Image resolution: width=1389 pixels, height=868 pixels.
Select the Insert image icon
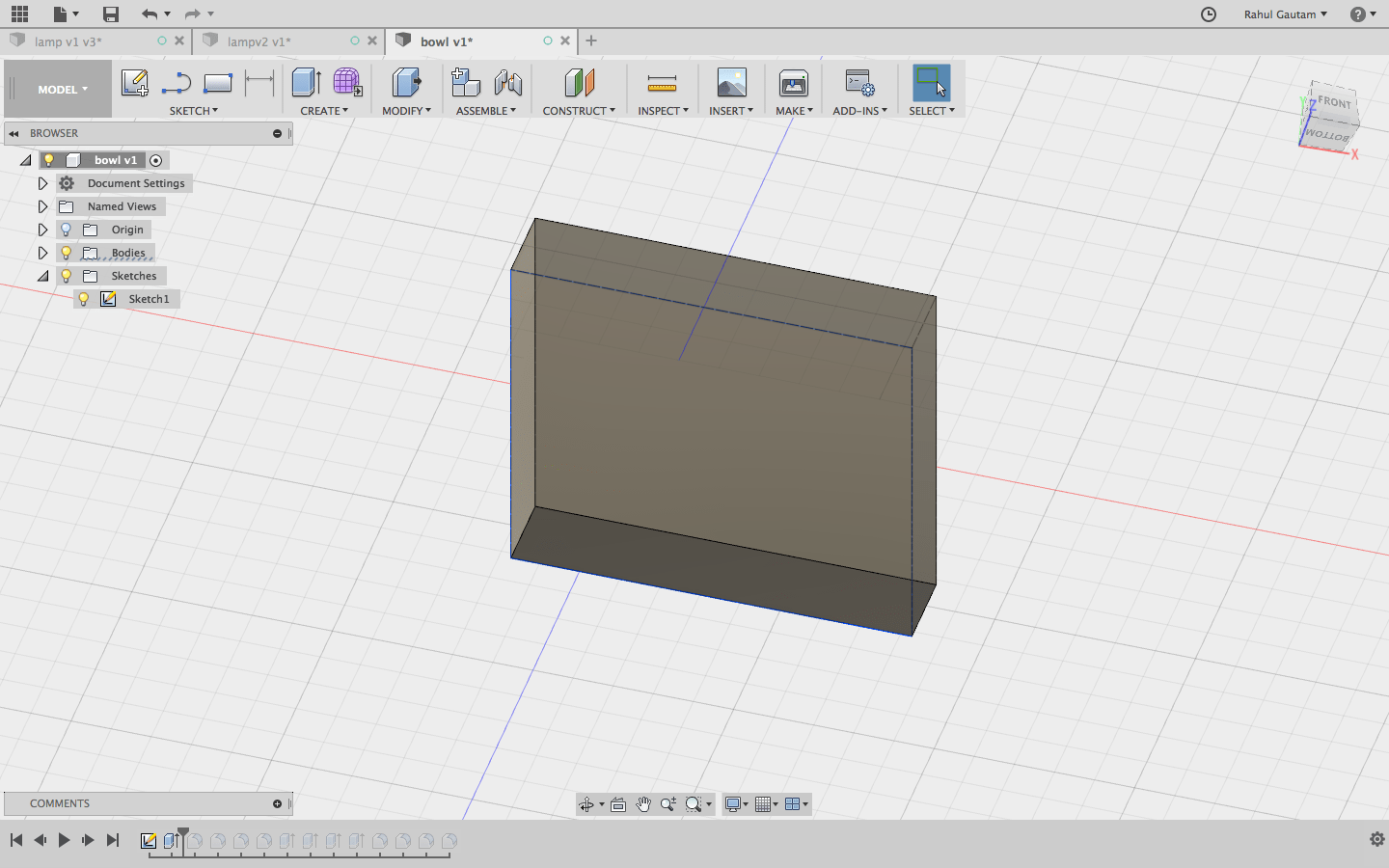tap(731, 83)
